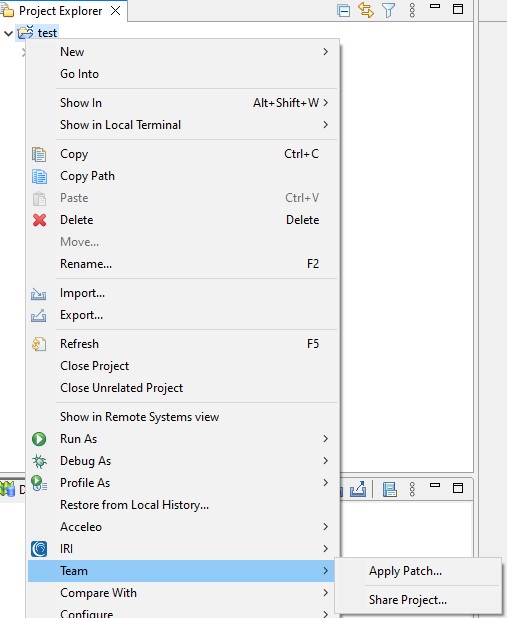Expand the Show In submenu arrow
The height and width of the screenshot is (618, 507).
(326, 102)
